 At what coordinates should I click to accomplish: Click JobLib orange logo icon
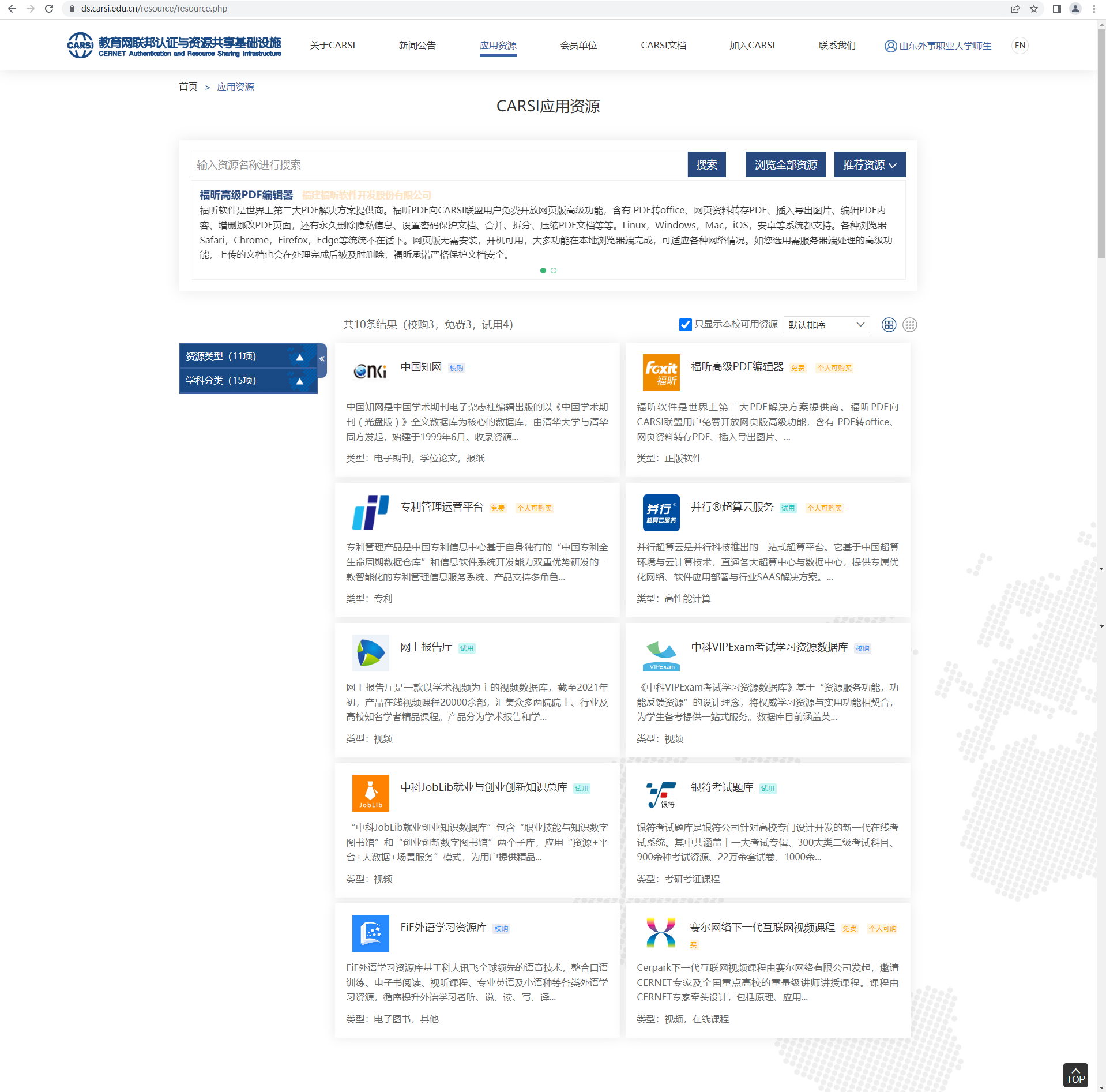[x=370, y=793]
